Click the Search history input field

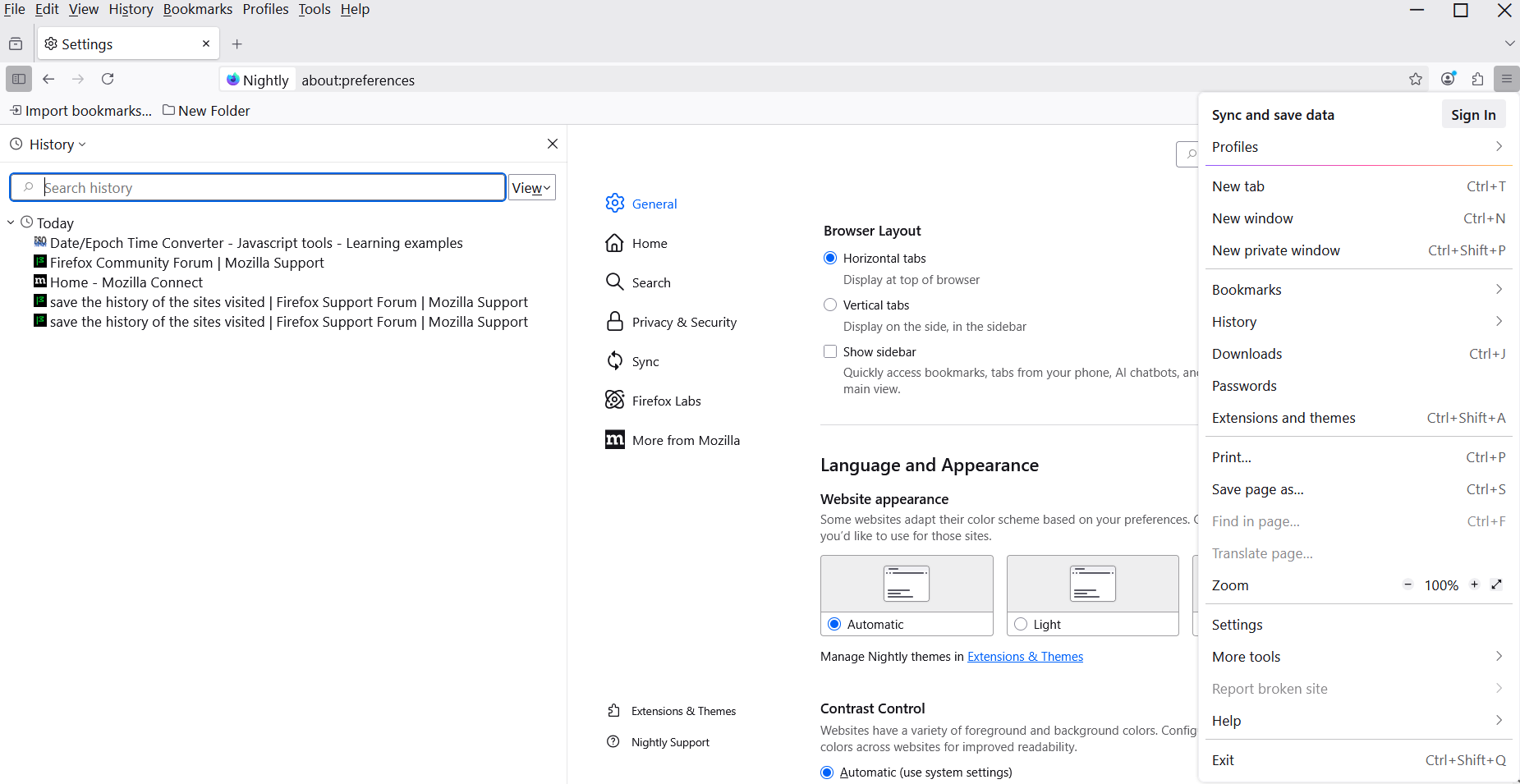tap(258, 187)
